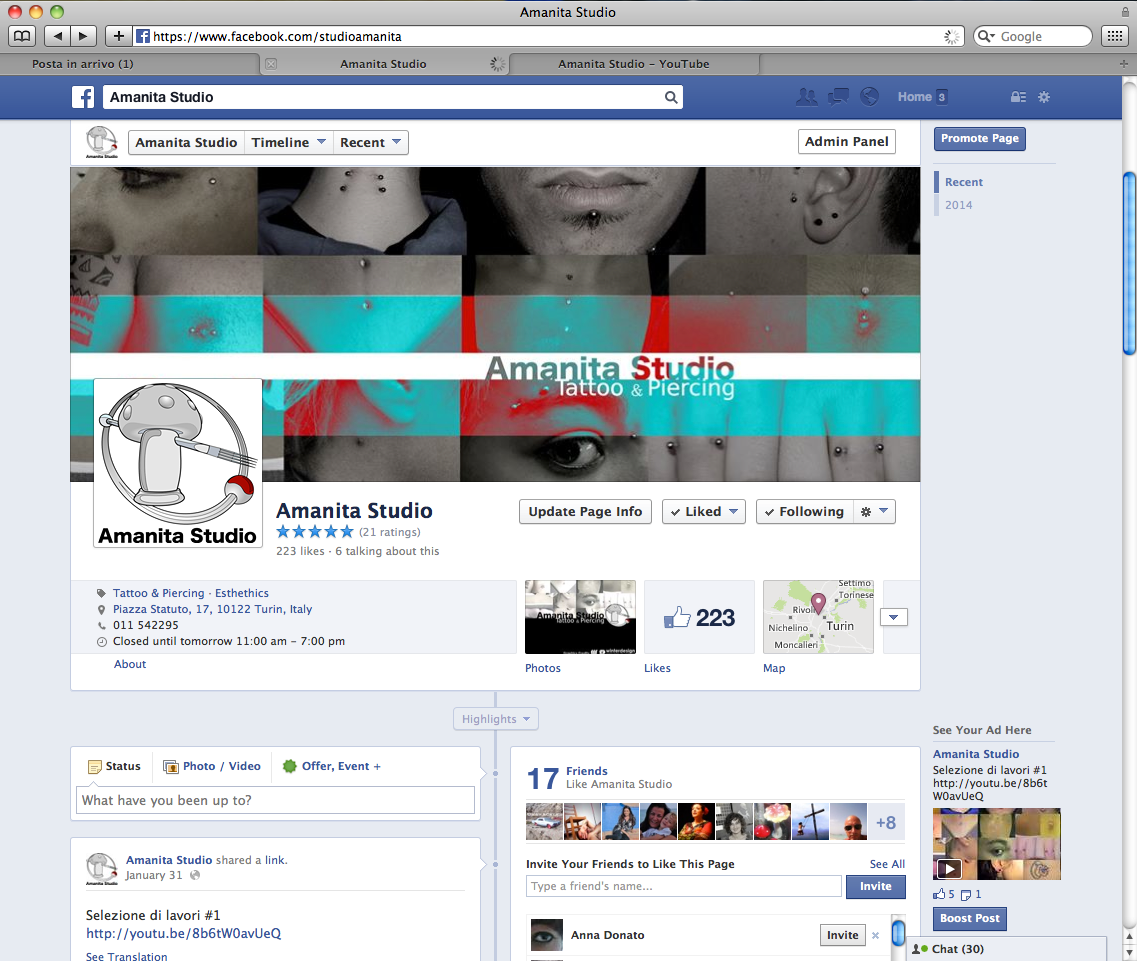Open the About link

(x=130, y=664)
